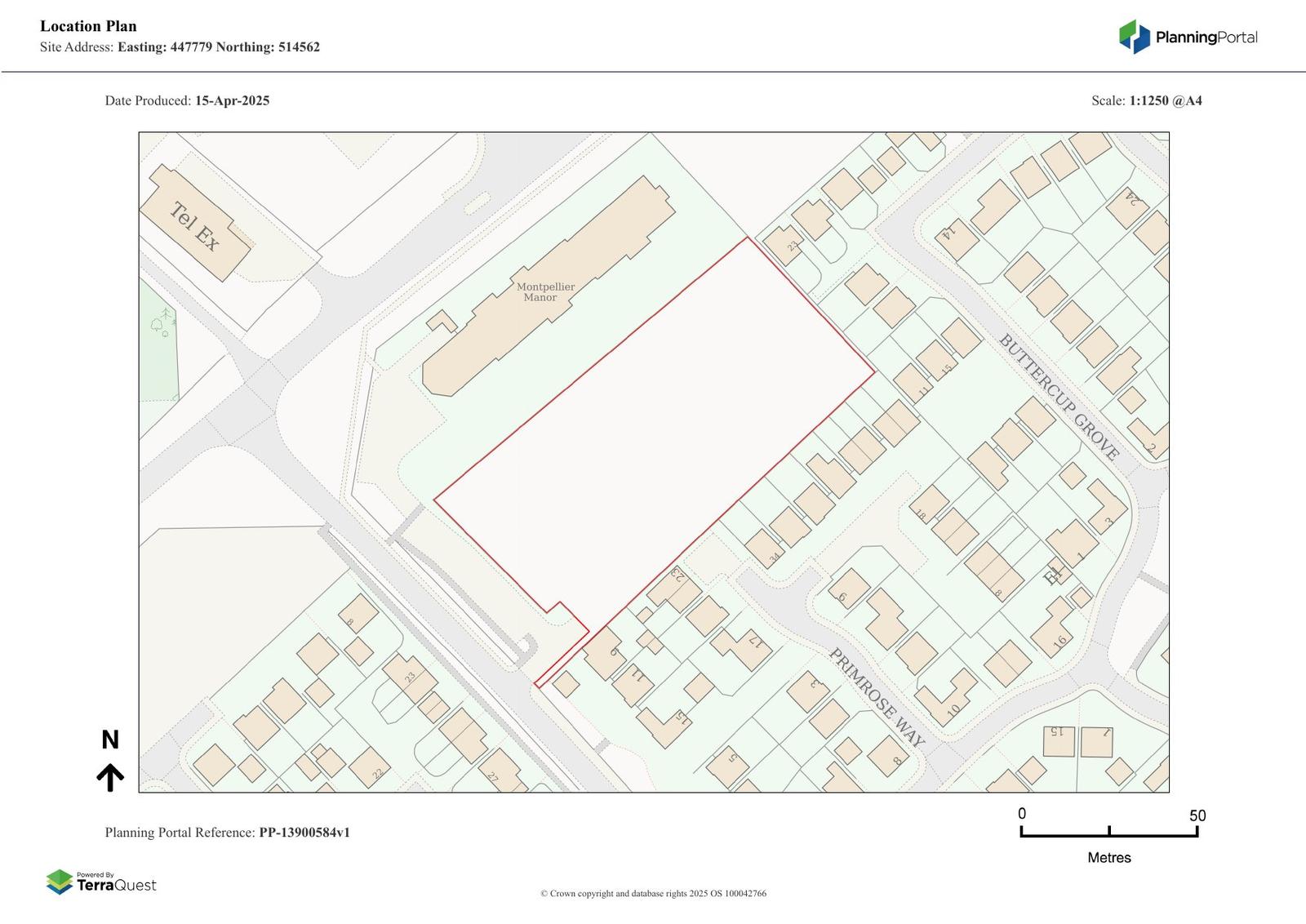The width and height of the screenshot is (1306, 924).
Task: Click the Planning Portal cube logo
Action: click(1134, 37)
